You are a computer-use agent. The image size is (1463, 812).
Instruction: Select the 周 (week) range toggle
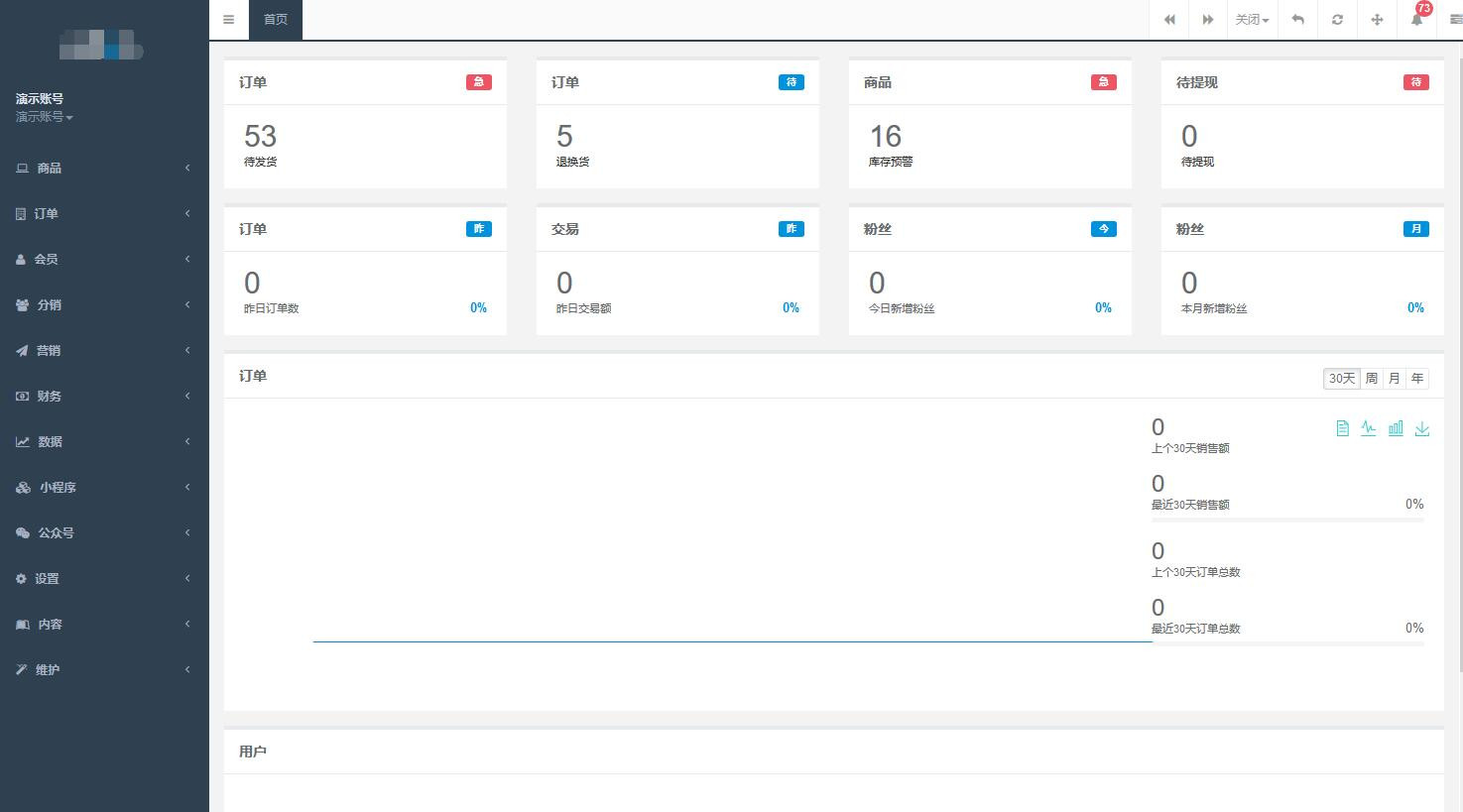click(1371, 379)
